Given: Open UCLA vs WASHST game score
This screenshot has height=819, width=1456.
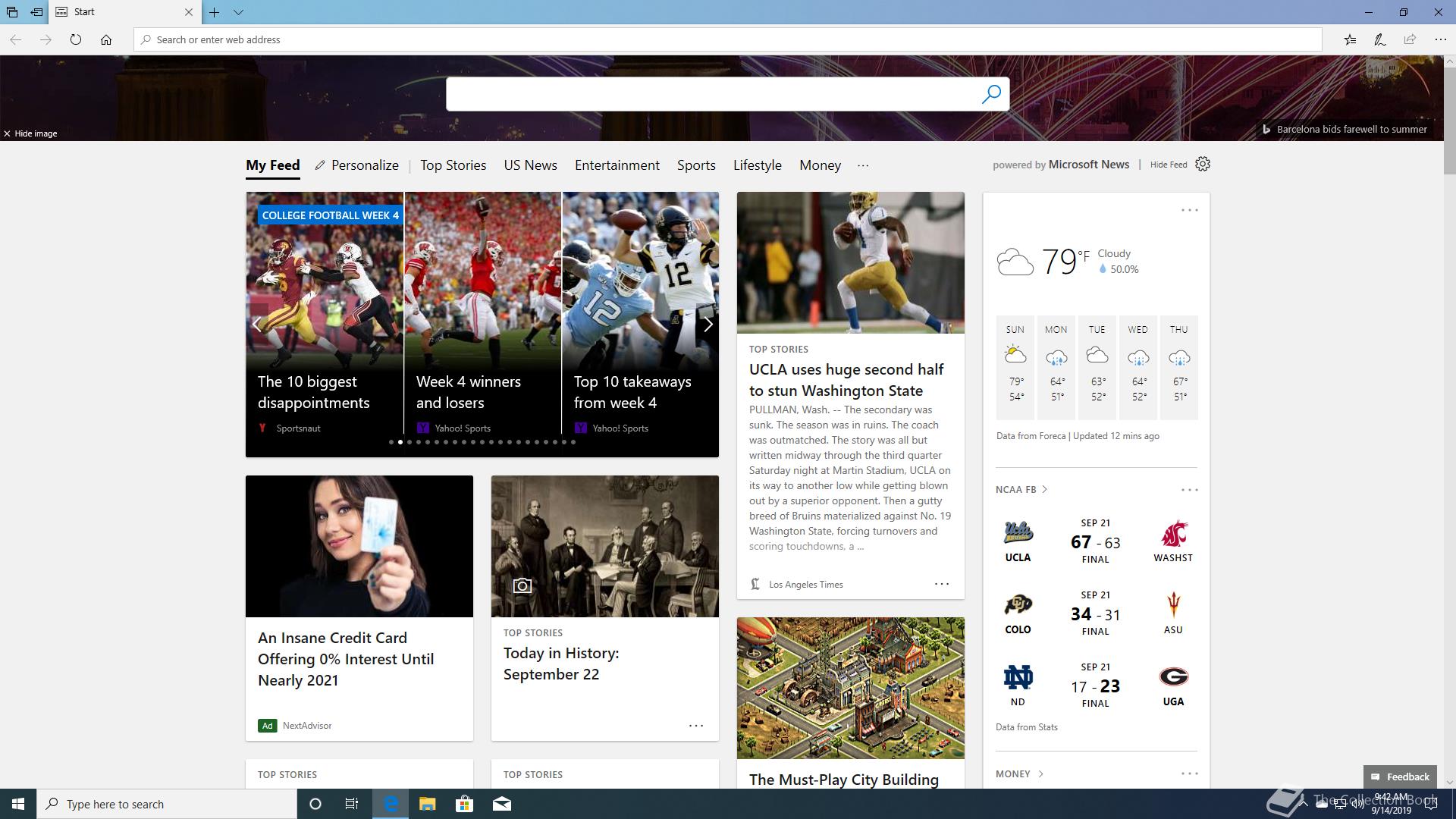Looking at the screenshot, I should pos(1096,541).
